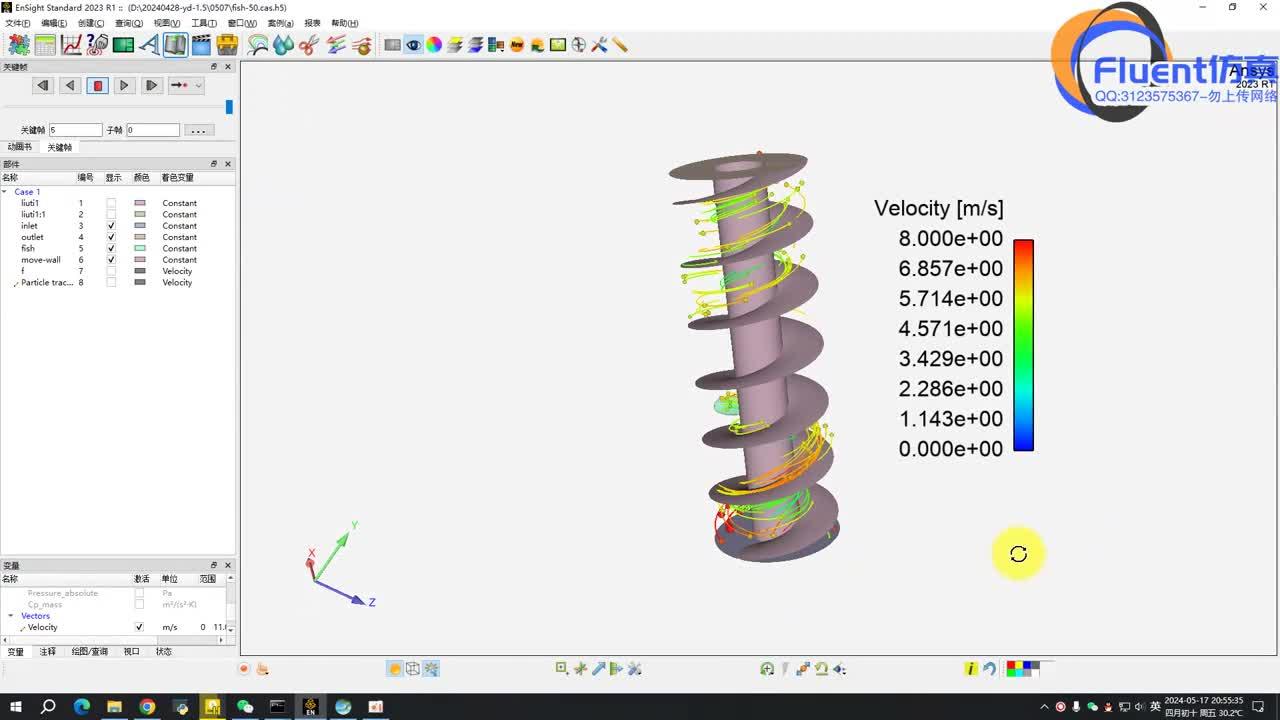
Task: Hide the inlet part via its checkbox
Action: [x=111, y=226]
